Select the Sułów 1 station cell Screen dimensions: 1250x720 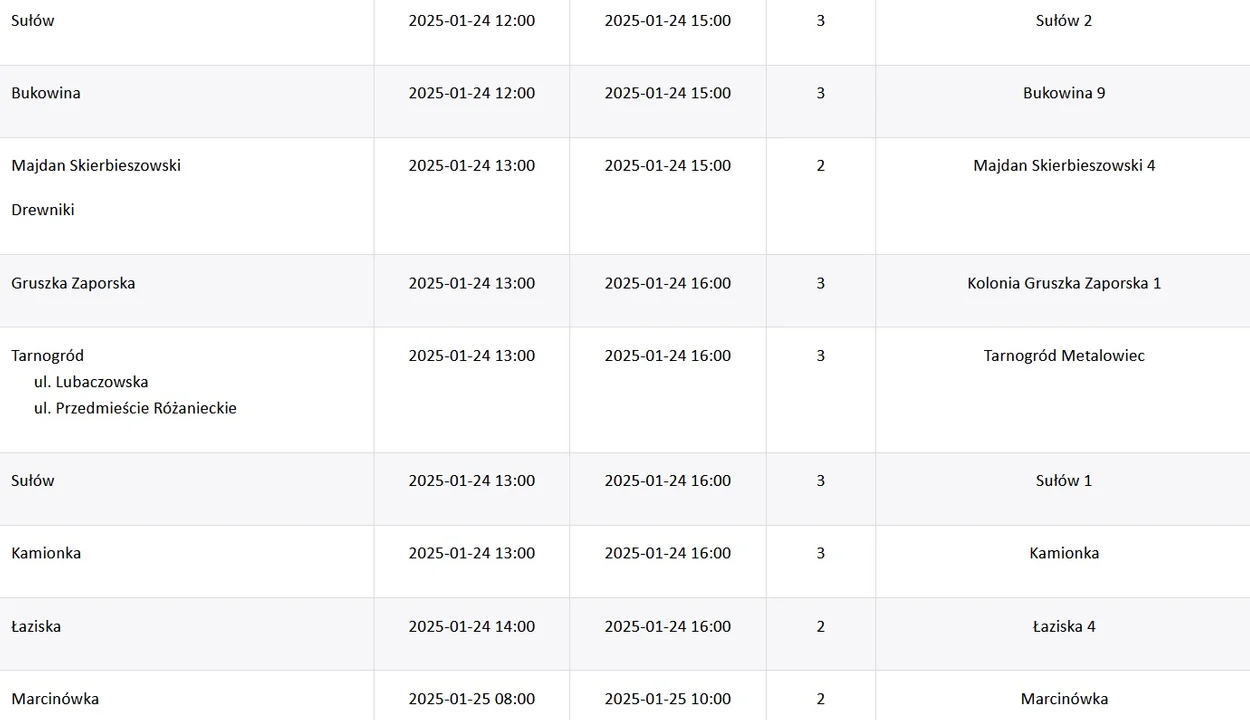1063,481
